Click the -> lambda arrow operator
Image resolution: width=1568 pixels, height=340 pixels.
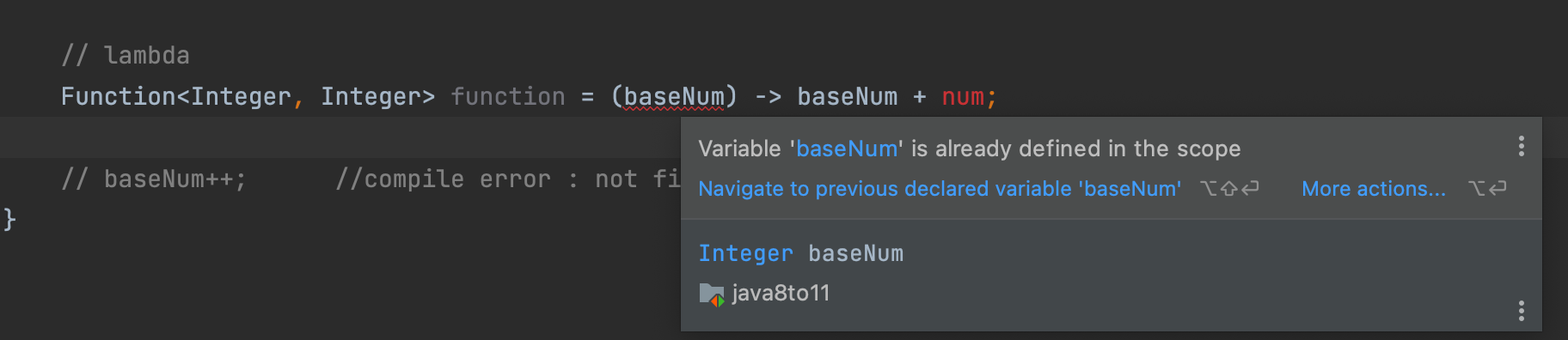[768, 97]
